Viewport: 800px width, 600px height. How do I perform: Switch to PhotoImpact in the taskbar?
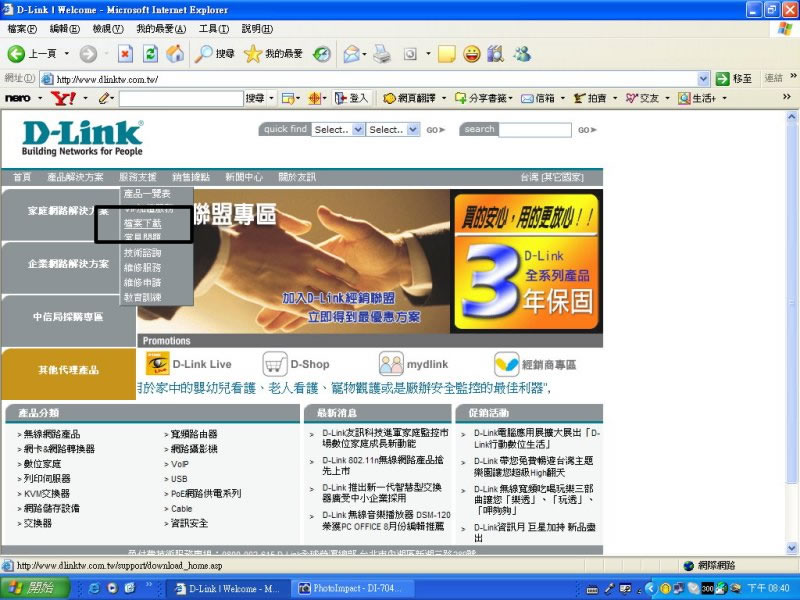point(351,588)
